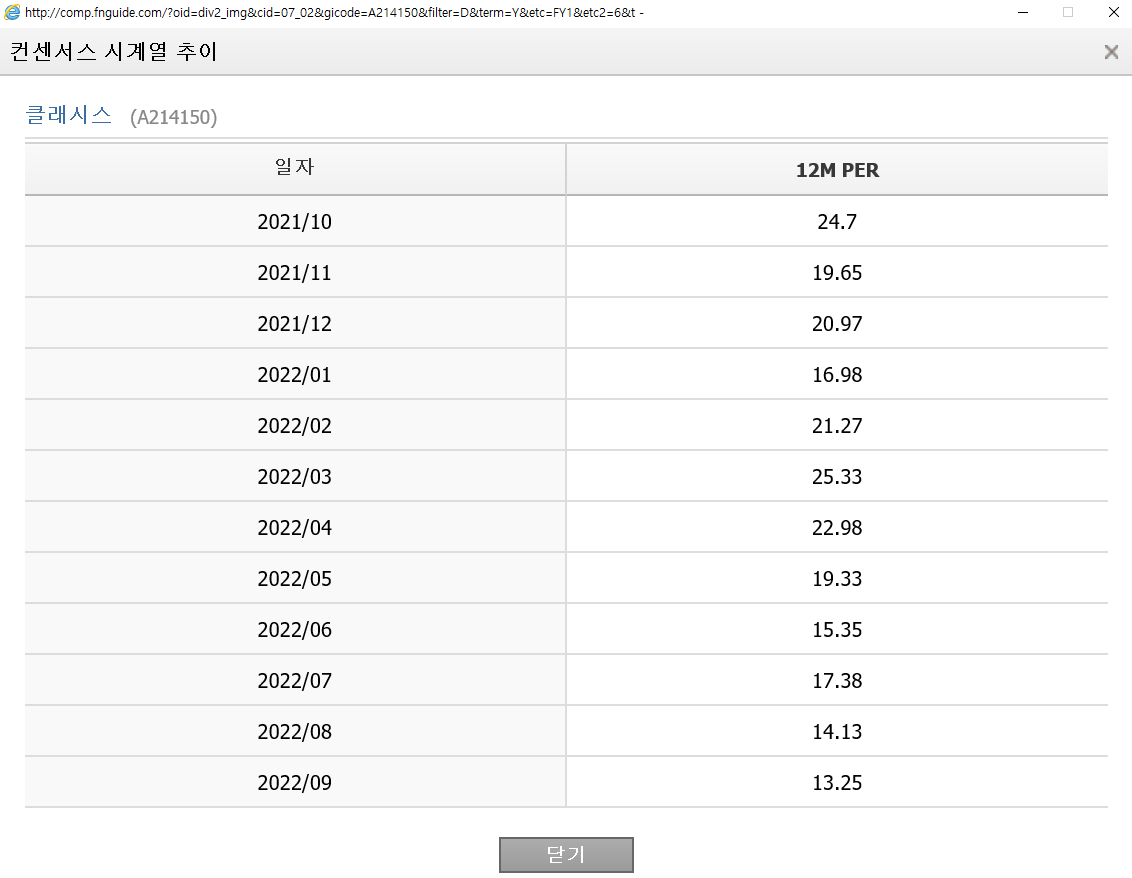Viewport: 1132px width, 878px height.
Task: Click the PER value 15.35
Action: 837,630
